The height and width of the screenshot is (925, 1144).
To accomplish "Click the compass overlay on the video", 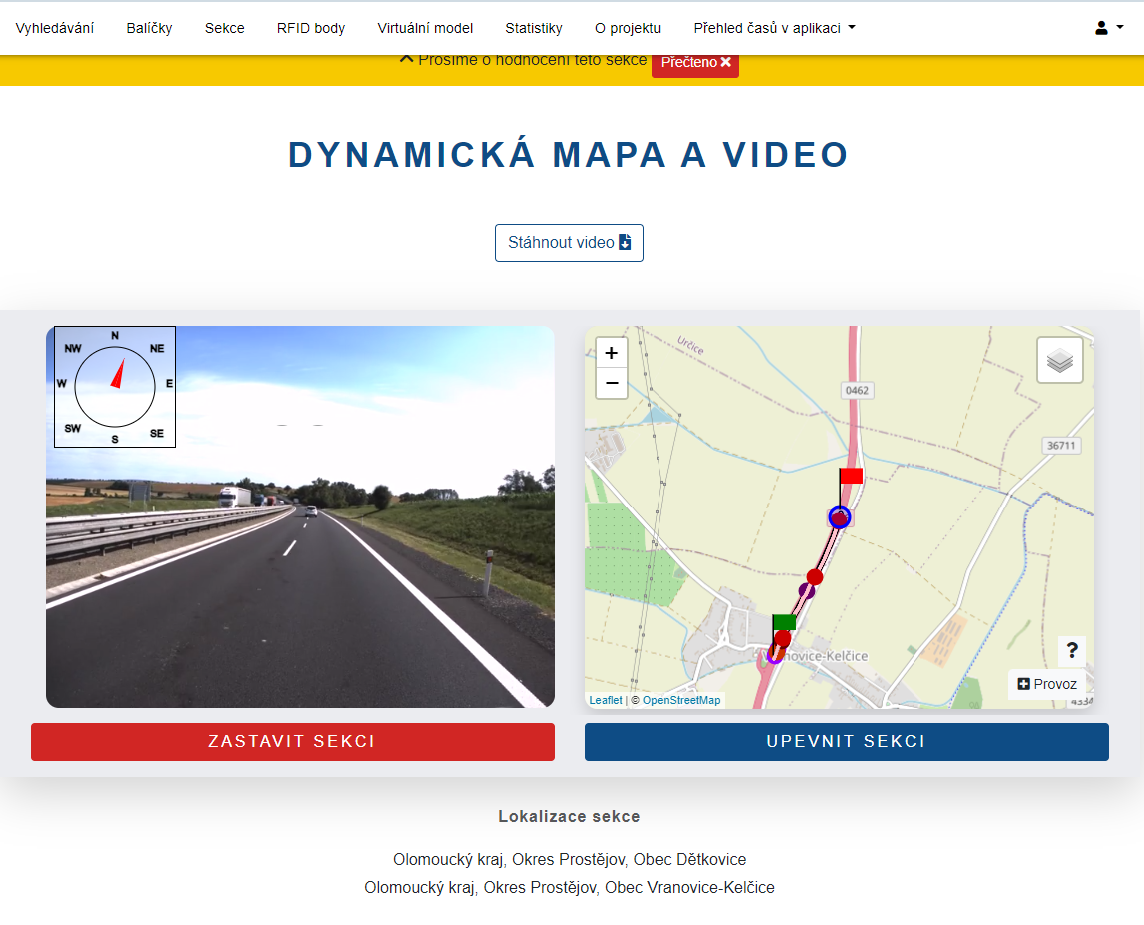I will tap(115, 387).
